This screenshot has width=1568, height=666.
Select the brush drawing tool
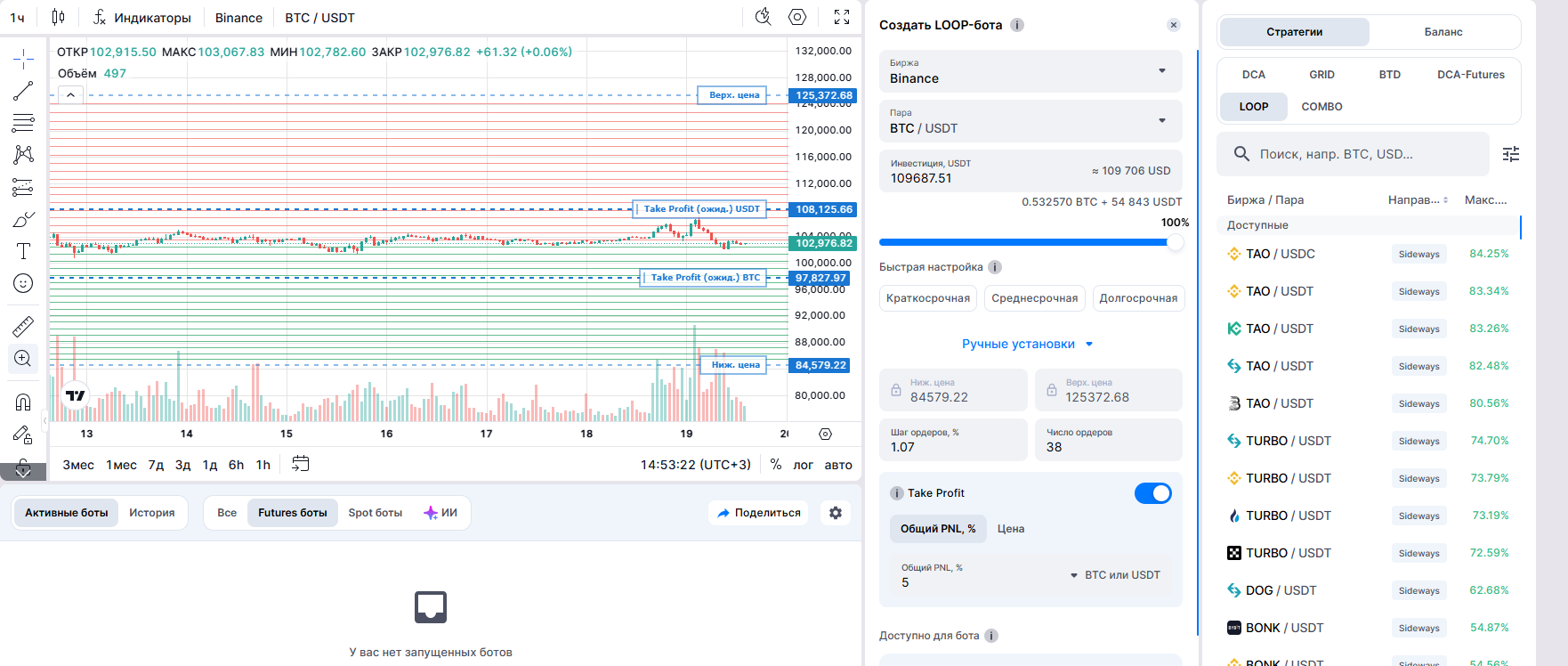pyautogui.click(x=23, y=219)
